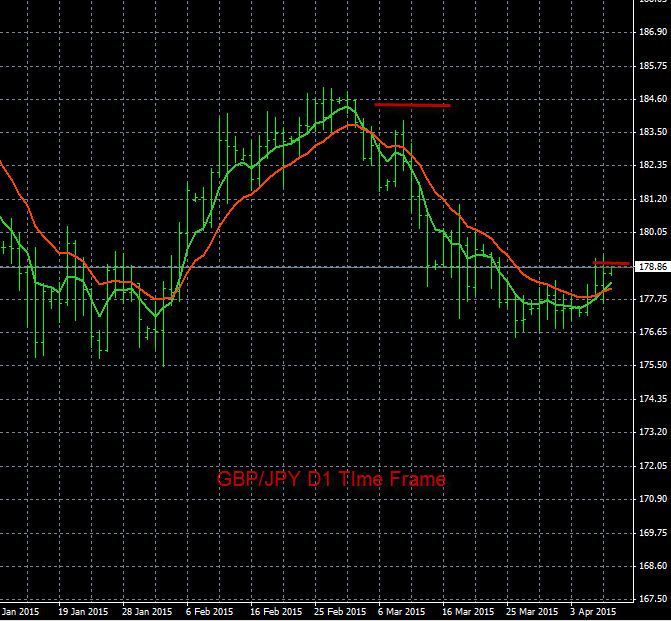Click the current price label 178.86
Screen dimensions: 671x621
tap(653, 267)
